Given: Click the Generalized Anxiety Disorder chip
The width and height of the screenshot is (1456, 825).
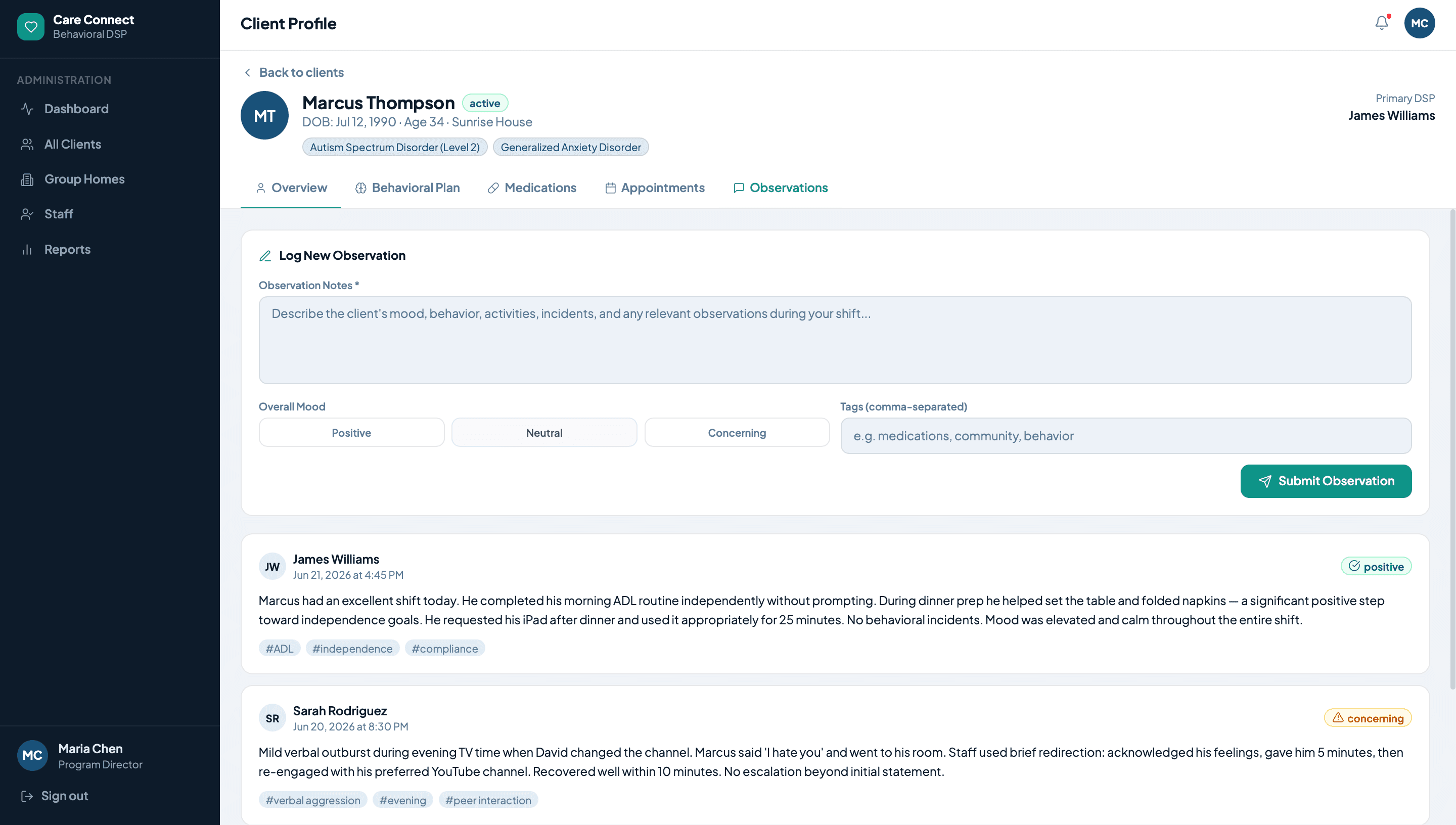Looking at the screenshot, I should [570, 147].
